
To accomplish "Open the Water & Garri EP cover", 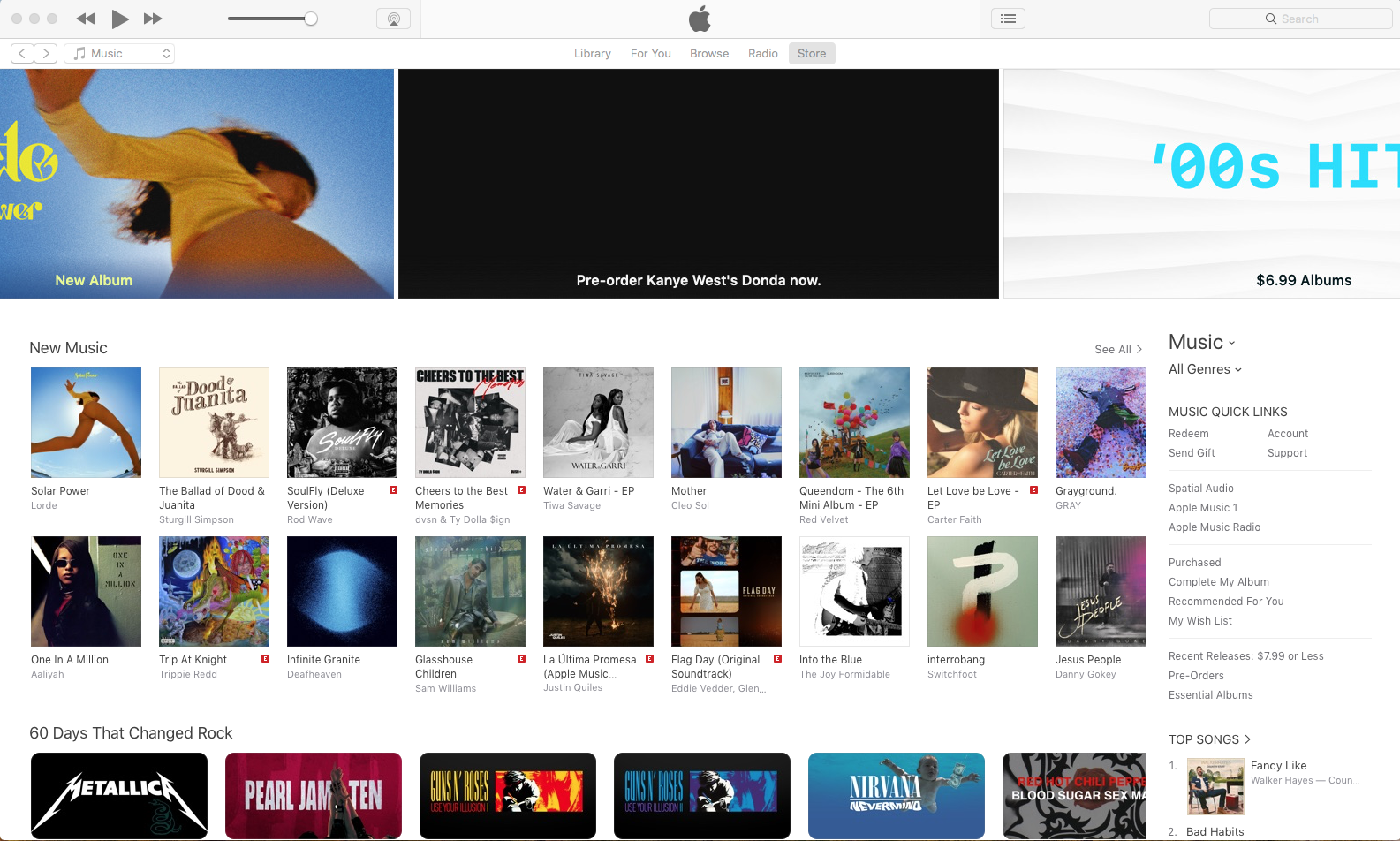I will [598, 422].
